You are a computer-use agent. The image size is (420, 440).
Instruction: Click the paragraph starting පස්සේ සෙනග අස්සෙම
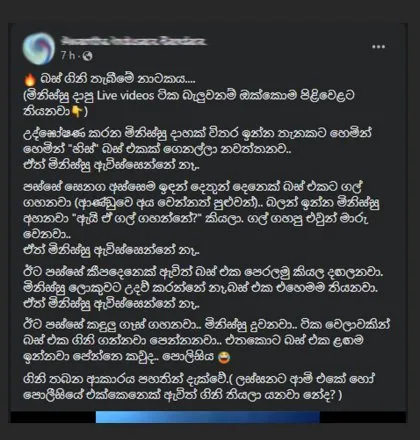coord(202,219)
